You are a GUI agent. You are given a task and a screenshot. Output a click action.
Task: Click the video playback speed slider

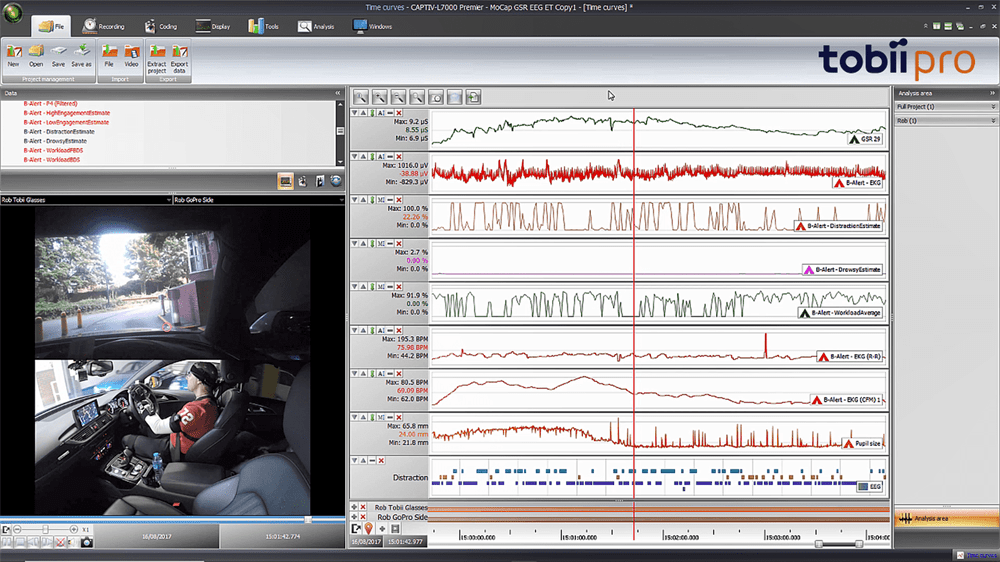pyautogui.click(x=45, y=528)
